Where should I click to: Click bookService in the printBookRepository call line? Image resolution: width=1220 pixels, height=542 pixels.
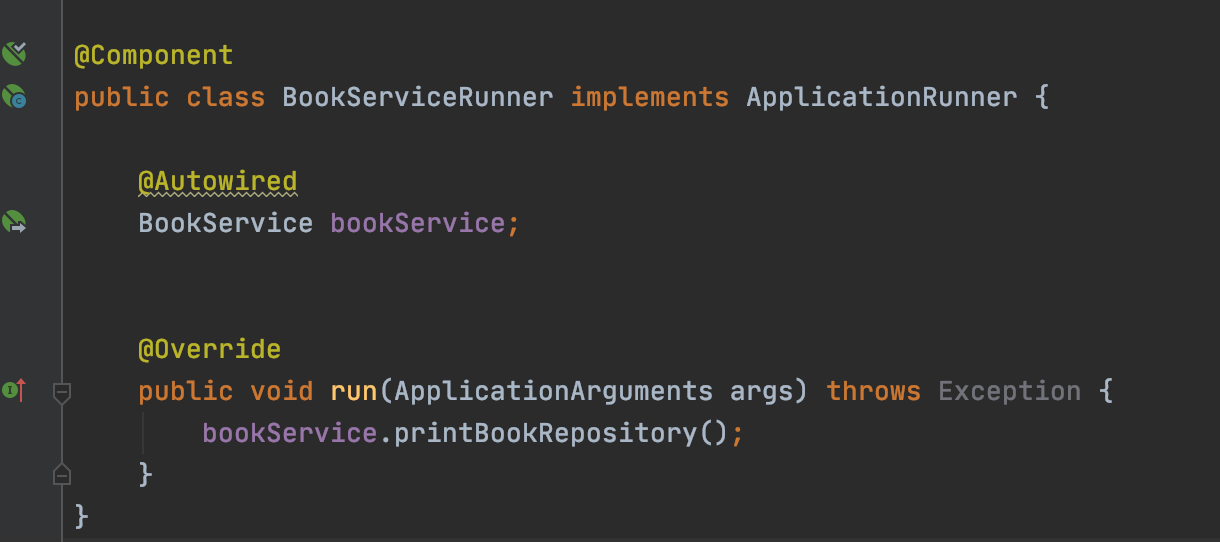point(290,433)
